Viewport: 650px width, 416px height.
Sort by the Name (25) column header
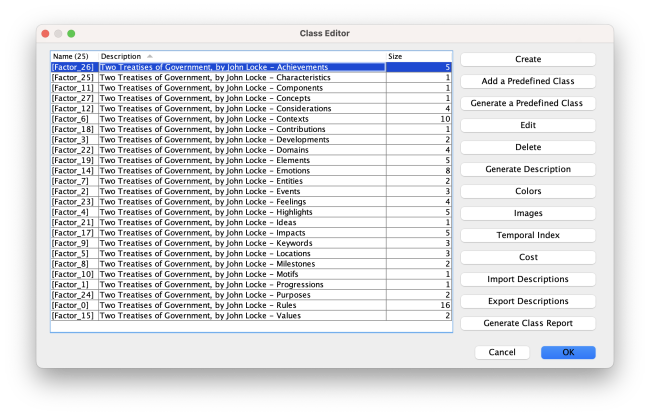pyautogui.click(x=75, y=56)
